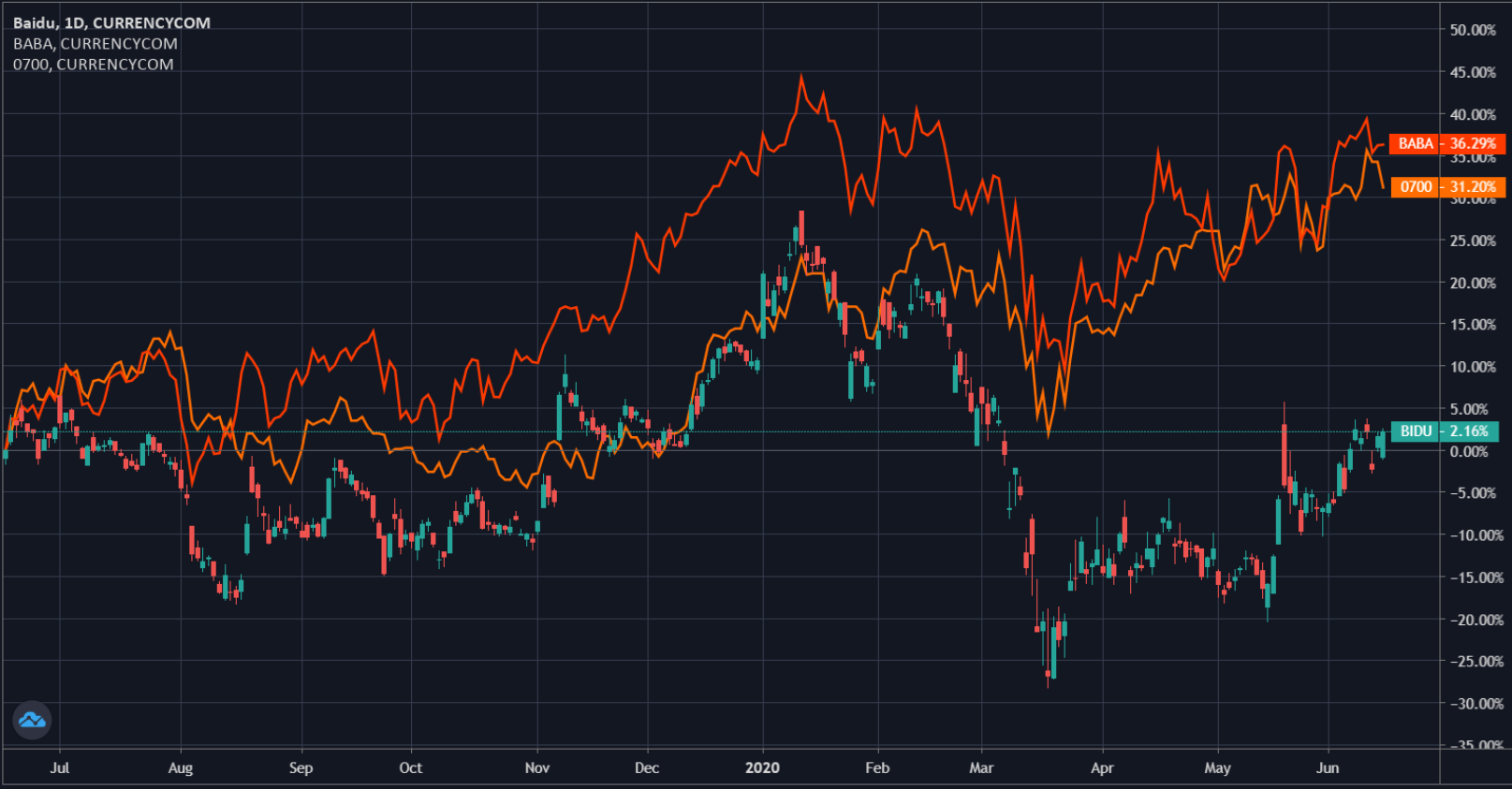Click the Nov label on time axis

[x=537, y=767]
